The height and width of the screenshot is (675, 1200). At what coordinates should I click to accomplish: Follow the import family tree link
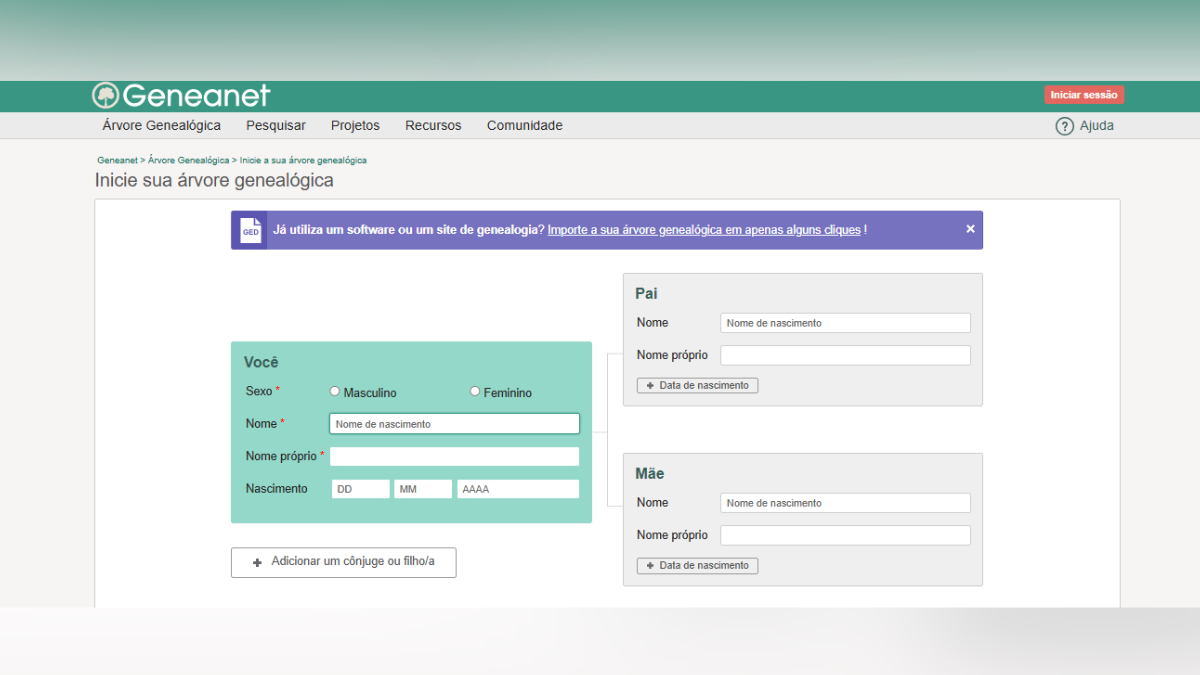[704, 230]
